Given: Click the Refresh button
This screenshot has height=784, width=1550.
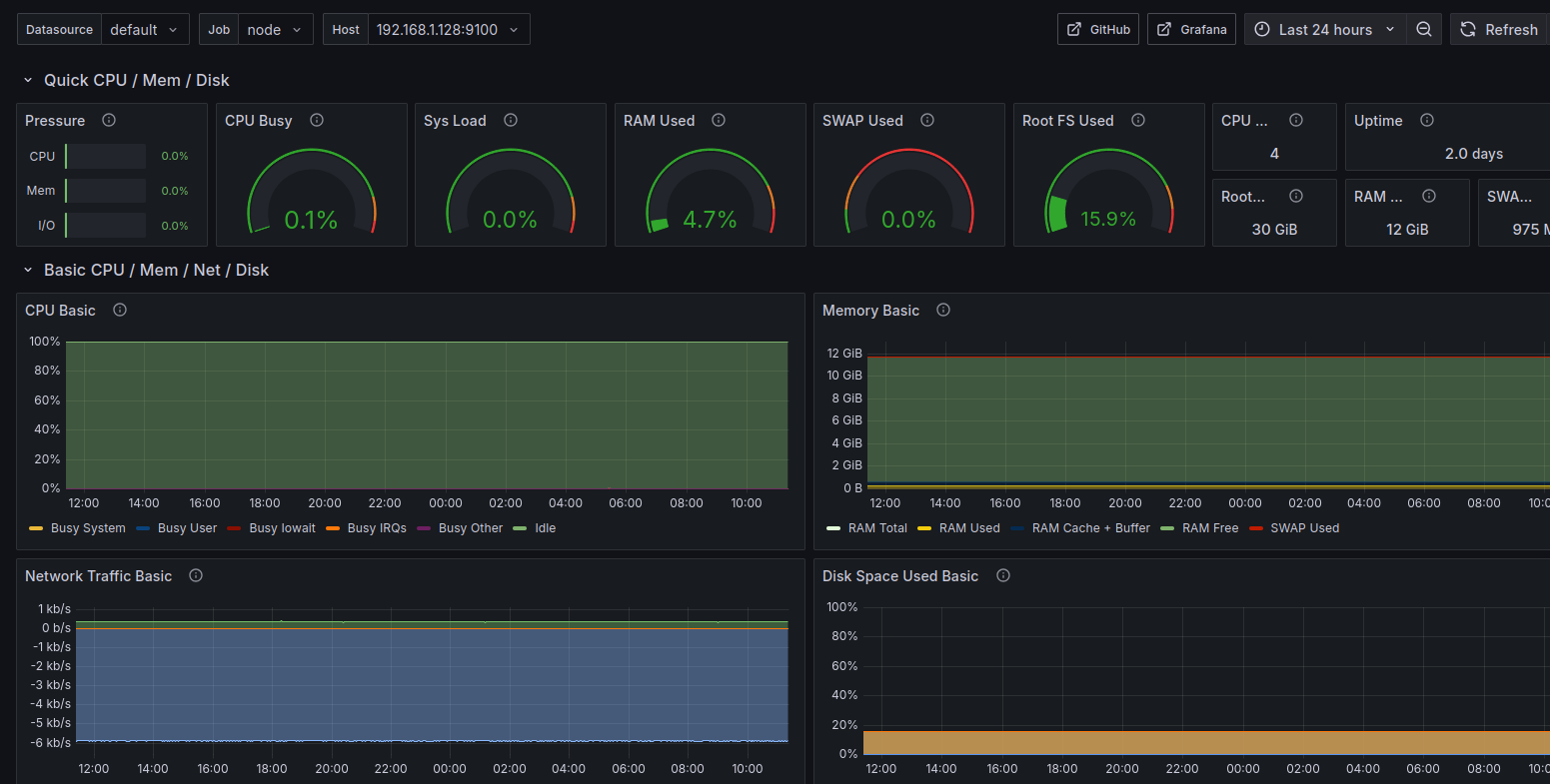Looking at the screenshot, I should coord(1500,30).
